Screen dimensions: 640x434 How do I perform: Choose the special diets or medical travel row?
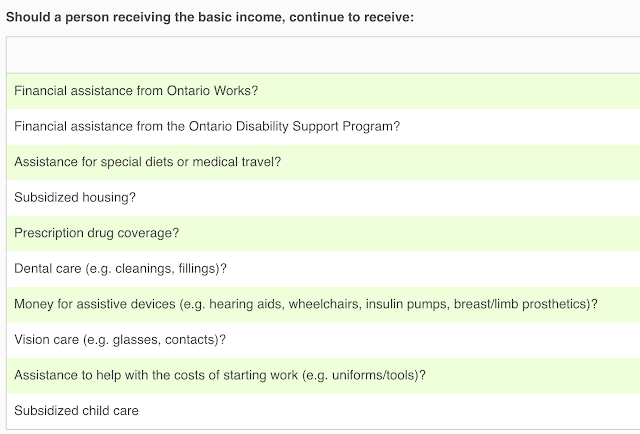click(x=148, y=161)
